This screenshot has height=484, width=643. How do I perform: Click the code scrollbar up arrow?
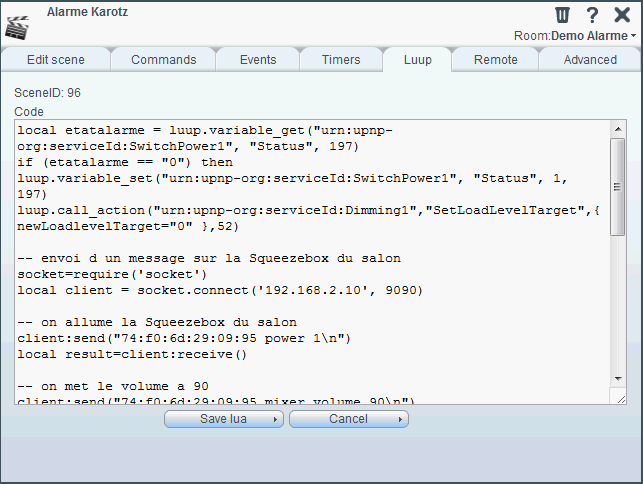618,129
